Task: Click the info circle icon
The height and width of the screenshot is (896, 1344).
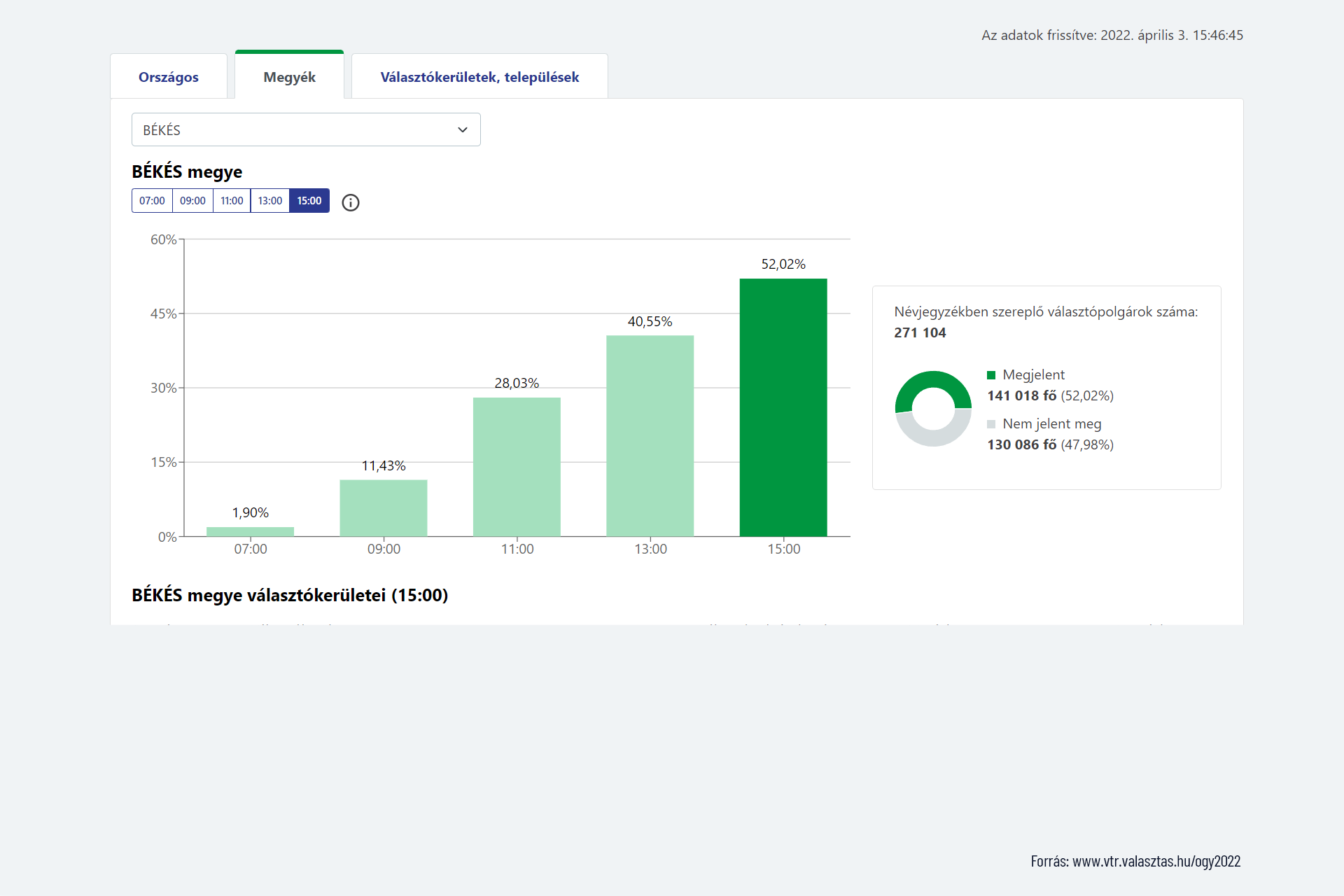Action: click(351, 202)
